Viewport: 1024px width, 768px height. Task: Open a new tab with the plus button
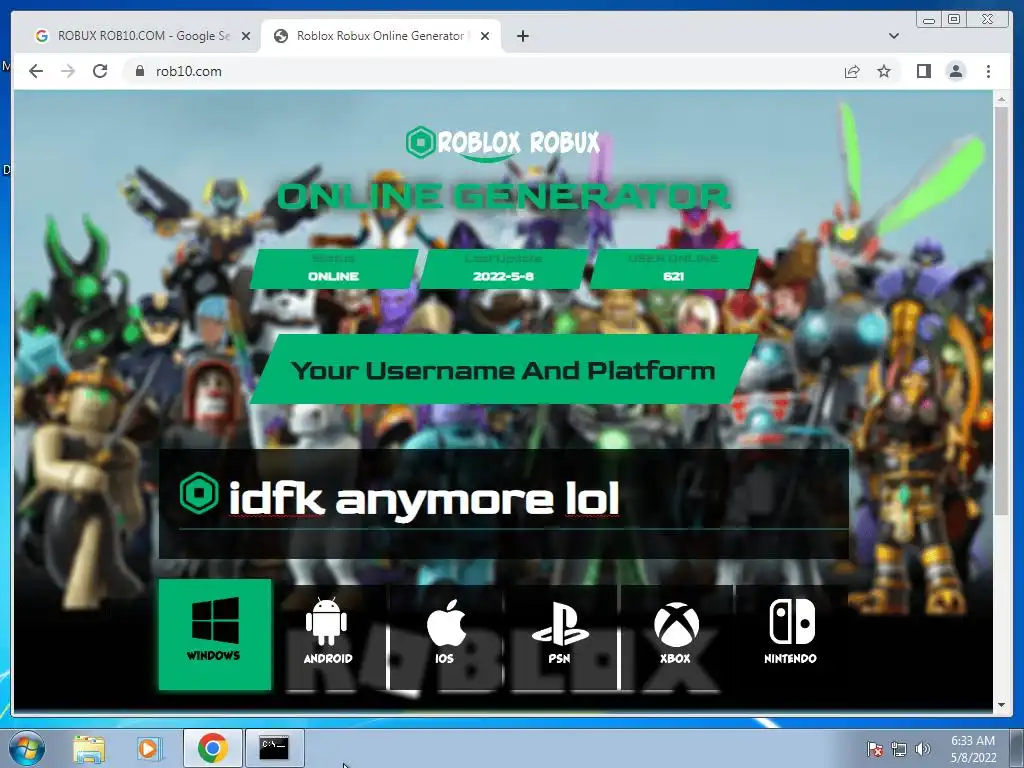[522, 36]
